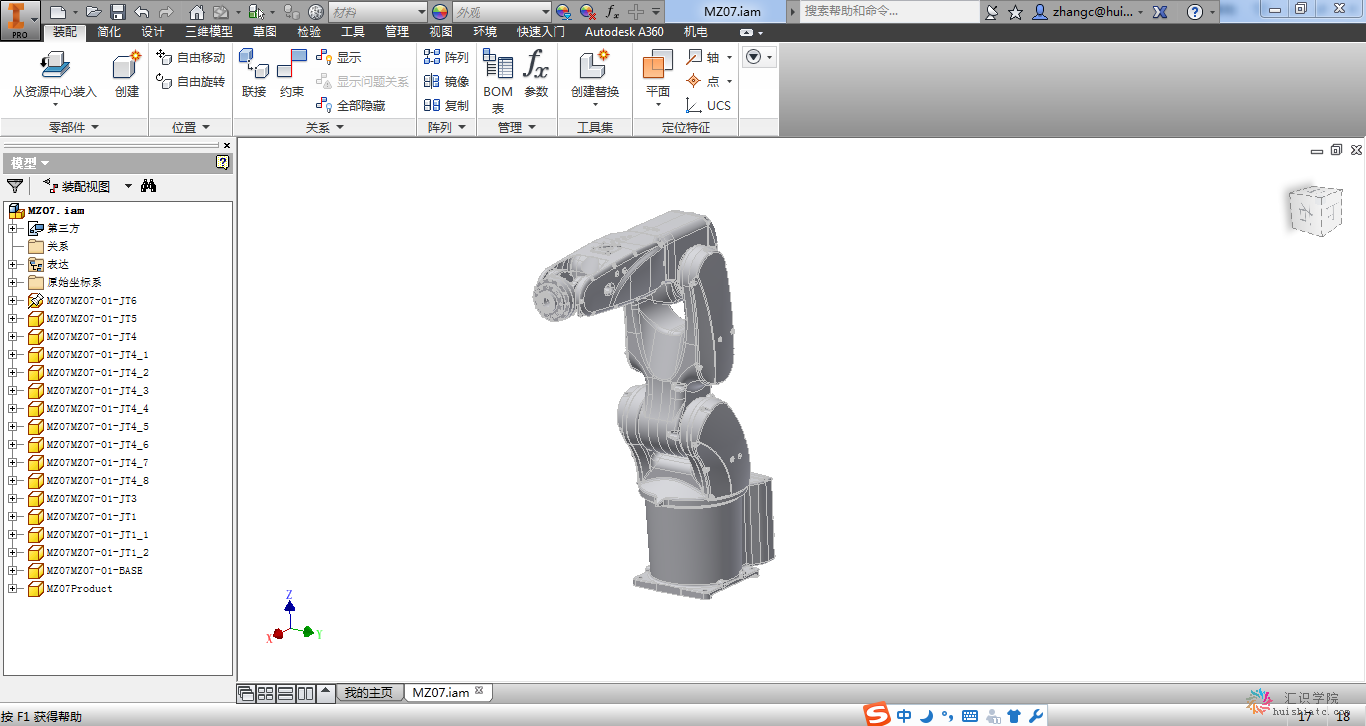The image size is (1366, 726).
Task: Click the 复制 copy tool
Action: click(x=446, y=105)
